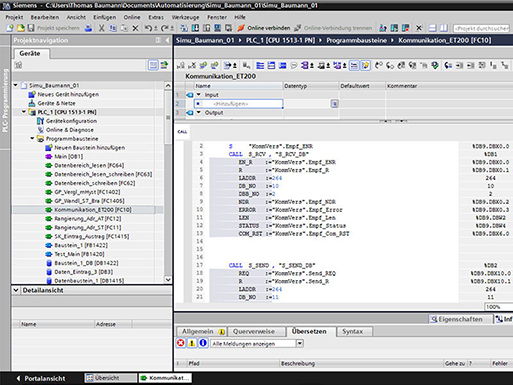Click the open all networks icon
Screen dimensions: 513x385
tap(260, 66)
